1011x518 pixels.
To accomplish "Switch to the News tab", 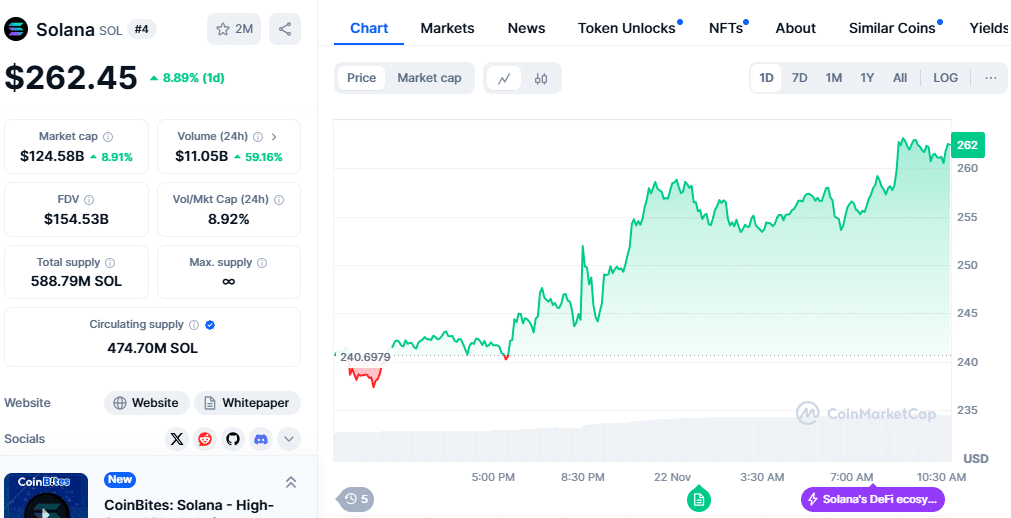I will (x=526, y=28).
